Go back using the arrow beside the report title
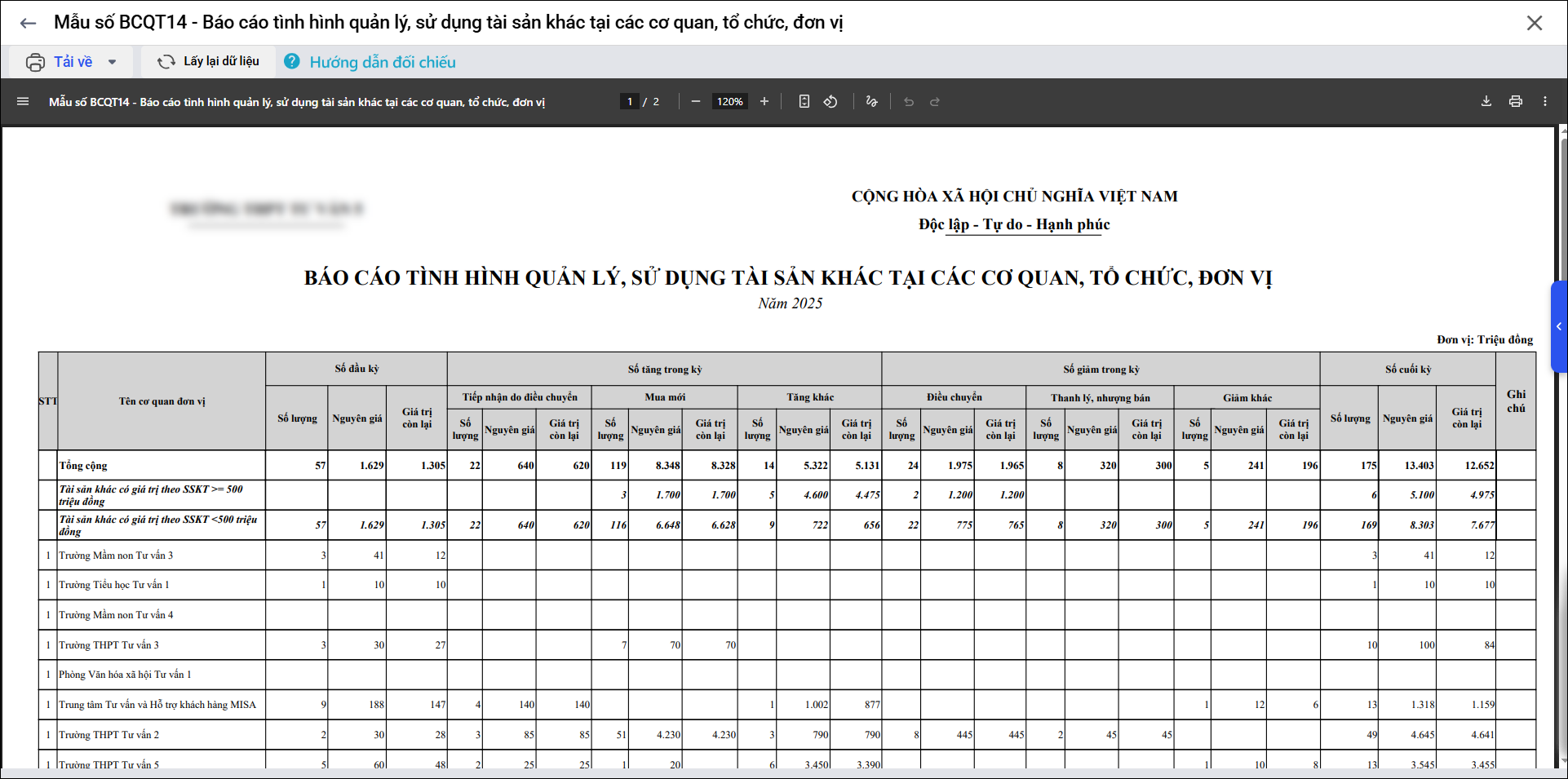The height and width of the screenshot is (779, 1568). 28,23
